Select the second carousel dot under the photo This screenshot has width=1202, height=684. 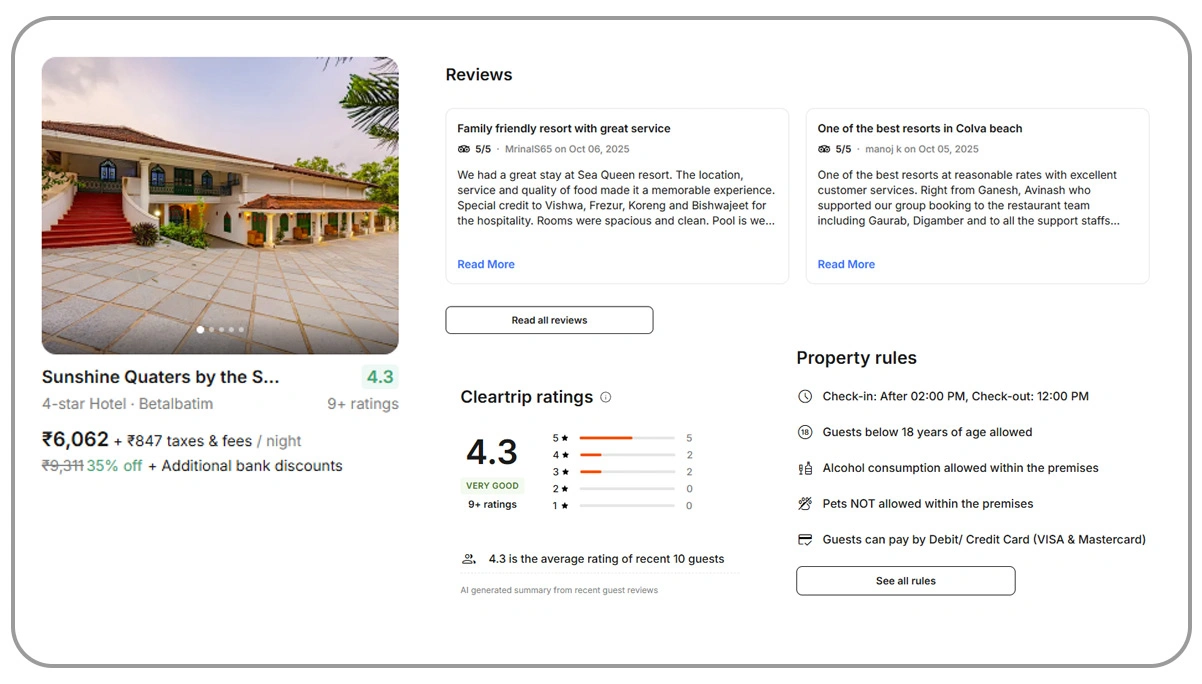pyautogui.click(x=211, y=329)
